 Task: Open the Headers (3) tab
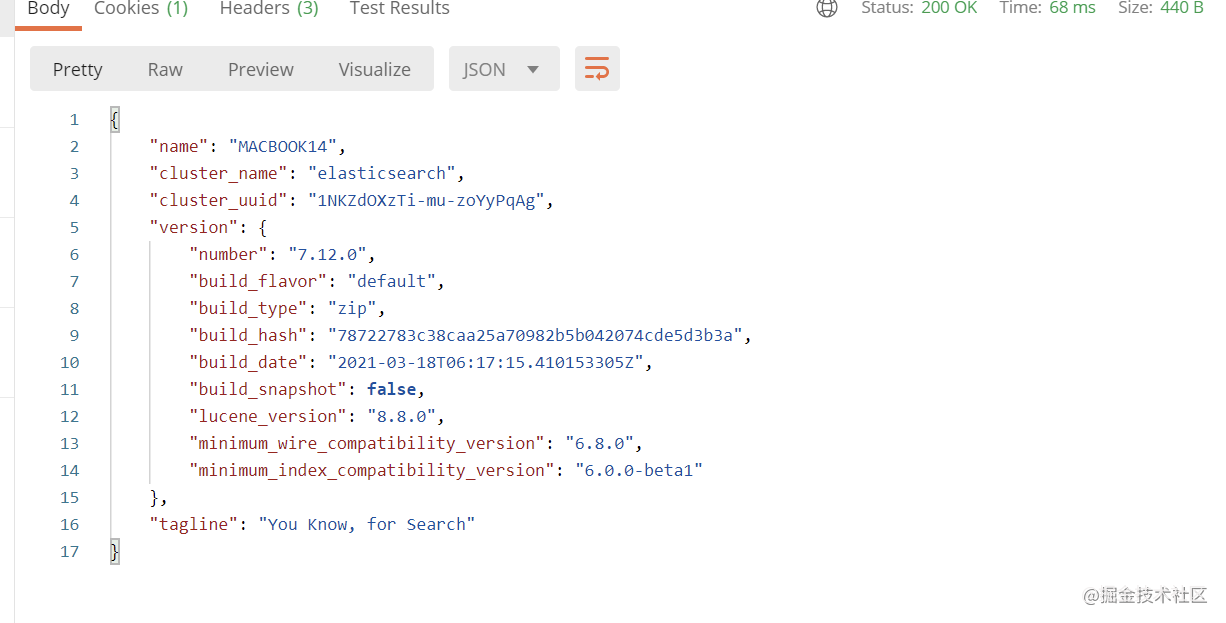coord(269,9)
